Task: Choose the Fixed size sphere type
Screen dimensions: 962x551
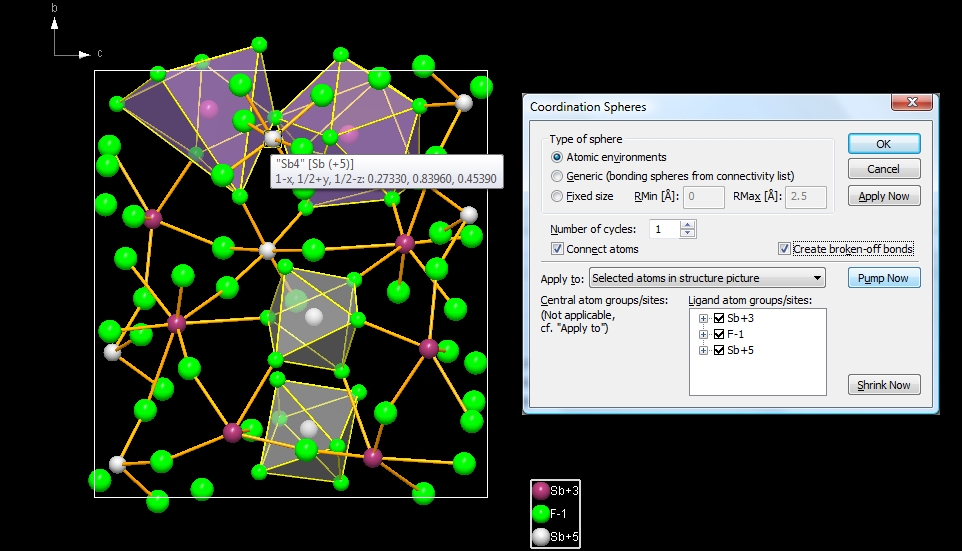Action: click(x=557, y=196)
